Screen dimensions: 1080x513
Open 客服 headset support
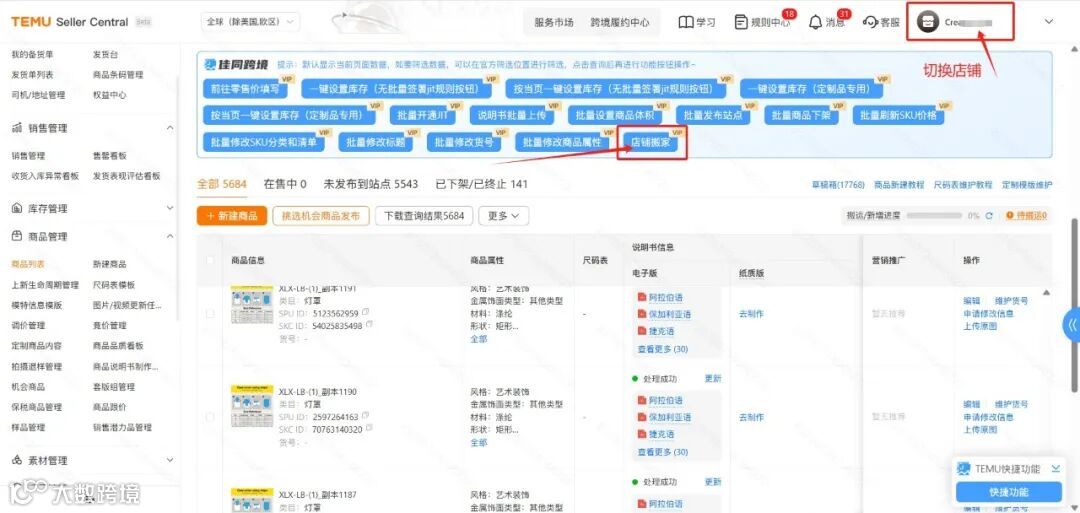tap(881, 22)
